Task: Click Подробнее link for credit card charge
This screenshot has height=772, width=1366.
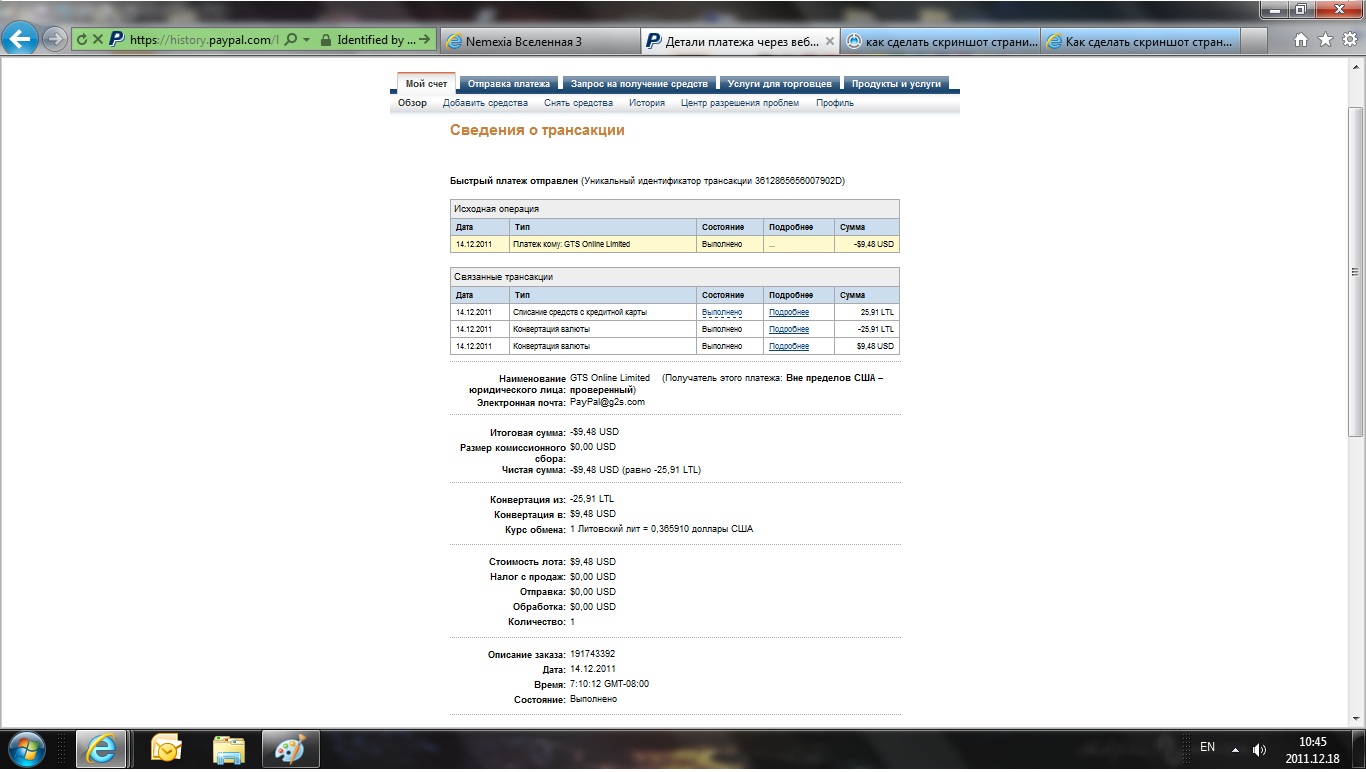Action: [788, 312]
